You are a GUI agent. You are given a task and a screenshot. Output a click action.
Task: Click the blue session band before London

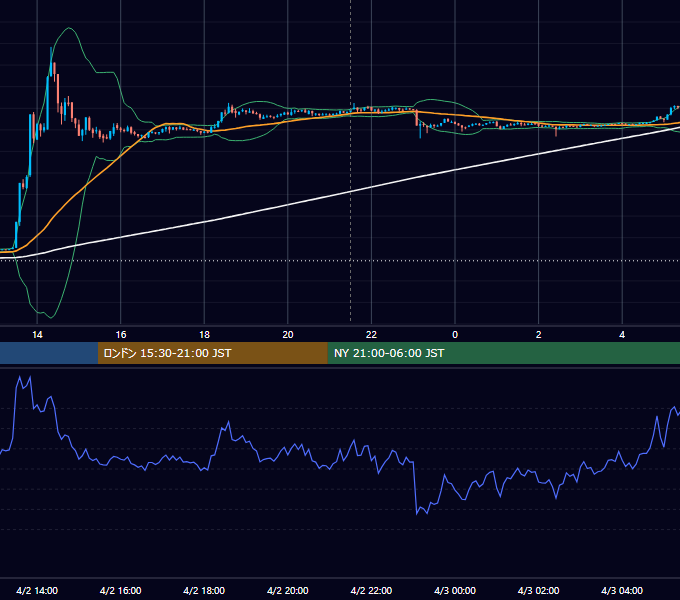click(x=49, y=353)
